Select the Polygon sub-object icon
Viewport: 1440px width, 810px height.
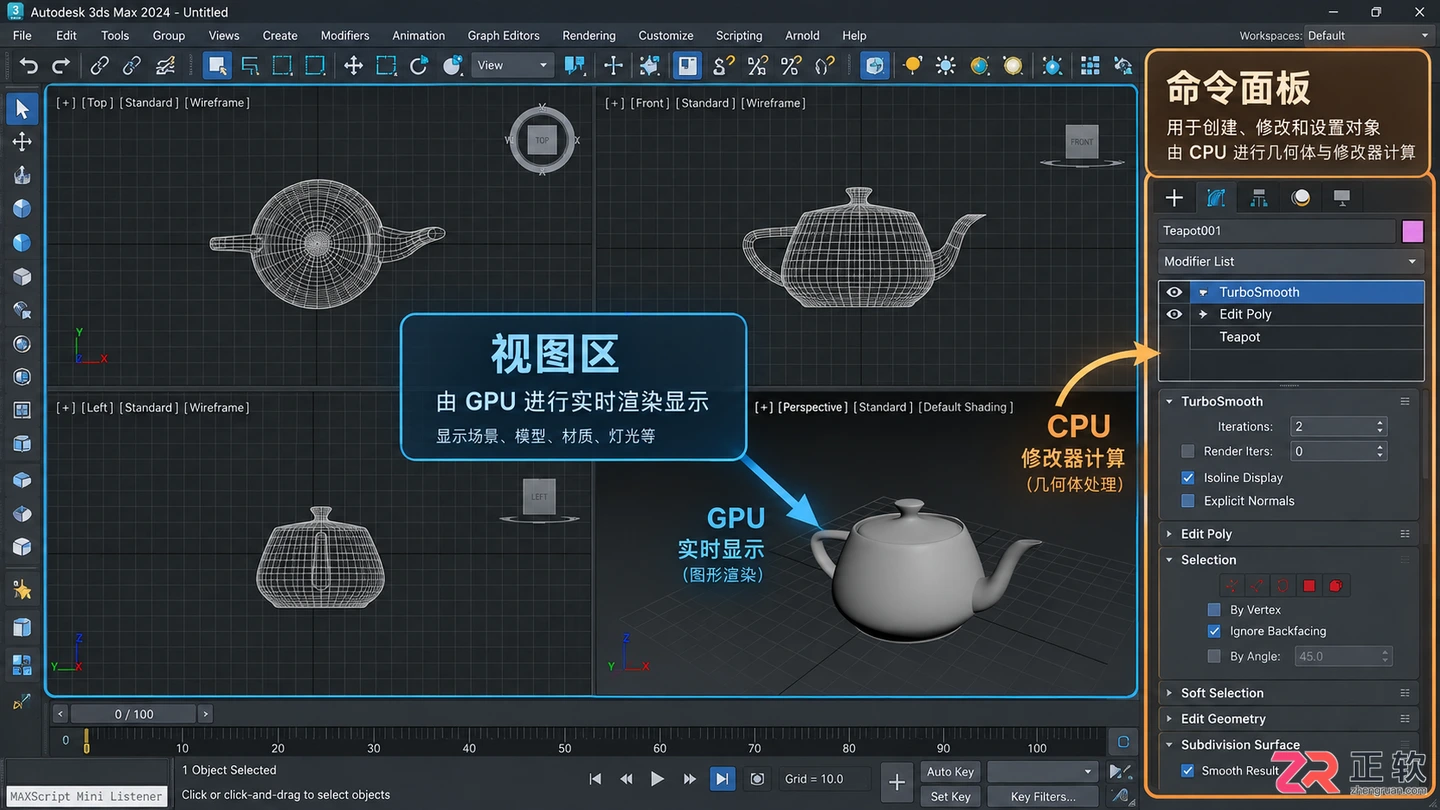tap(1309, 586)
